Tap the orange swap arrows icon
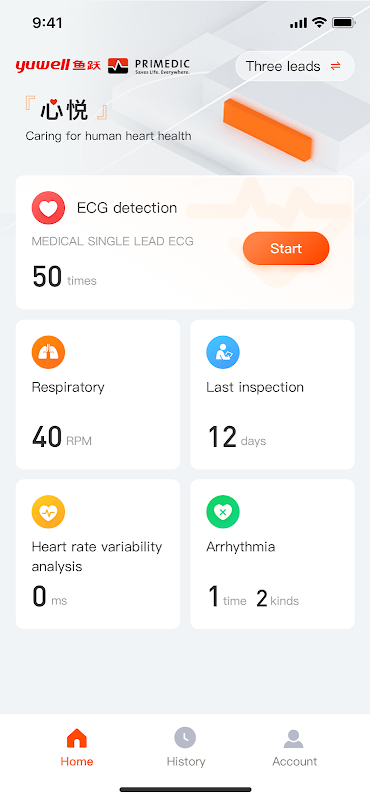 click(x=335, y=66)
